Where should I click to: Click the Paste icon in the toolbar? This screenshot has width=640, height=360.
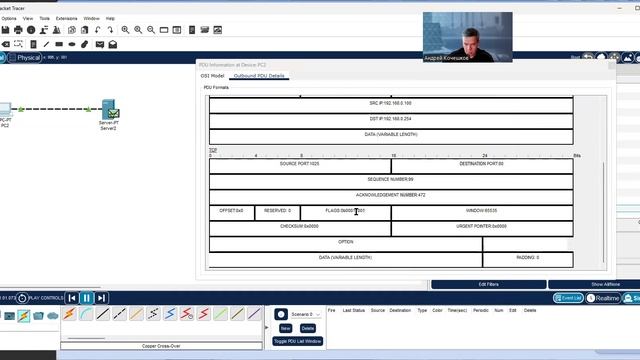pyautogui.click(x=84, y=30)
